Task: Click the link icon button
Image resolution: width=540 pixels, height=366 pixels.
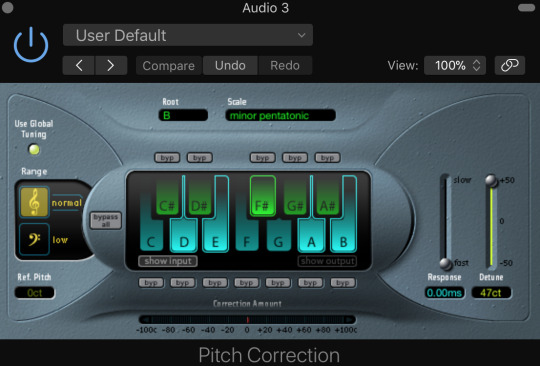Action: (510, 65)
